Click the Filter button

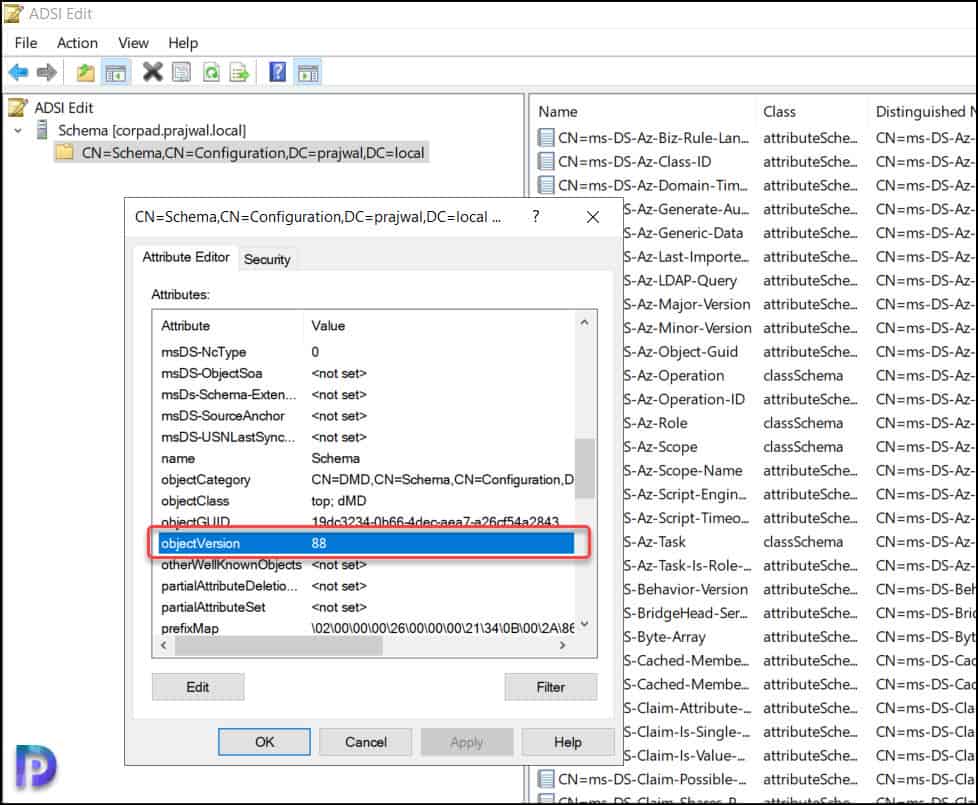[551, 686]
